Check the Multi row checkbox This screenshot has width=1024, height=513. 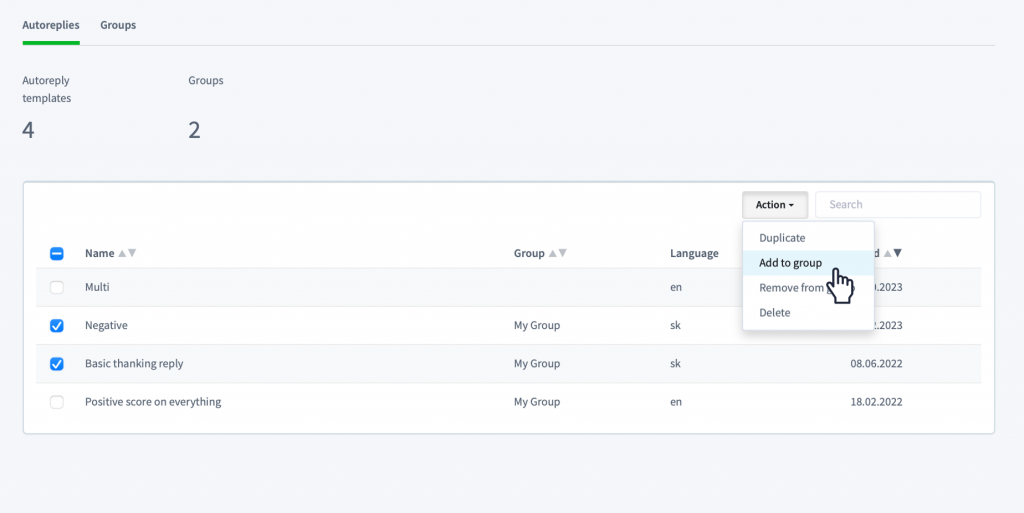tap(57, 287)
